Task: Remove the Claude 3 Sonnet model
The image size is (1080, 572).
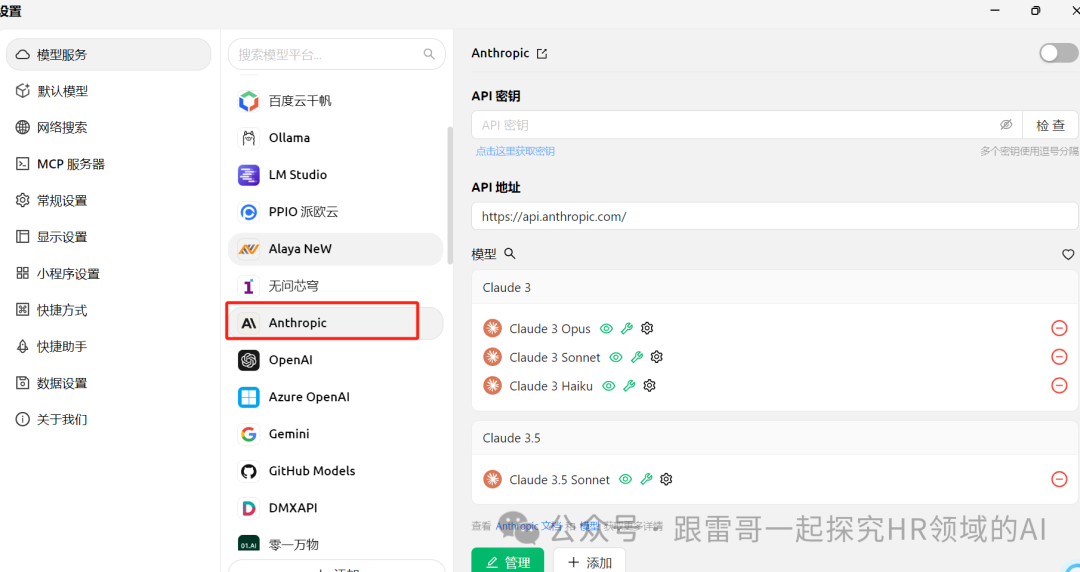Action: point(1059,356)
